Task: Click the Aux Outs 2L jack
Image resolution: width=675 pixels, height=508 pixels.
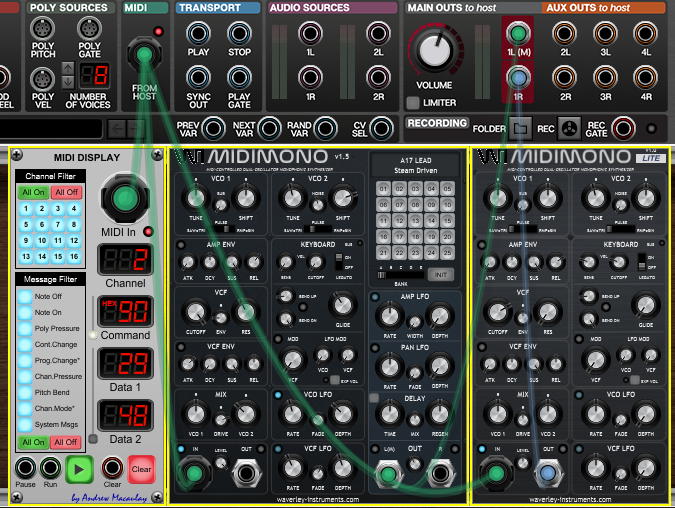Action: coord(564,34)
